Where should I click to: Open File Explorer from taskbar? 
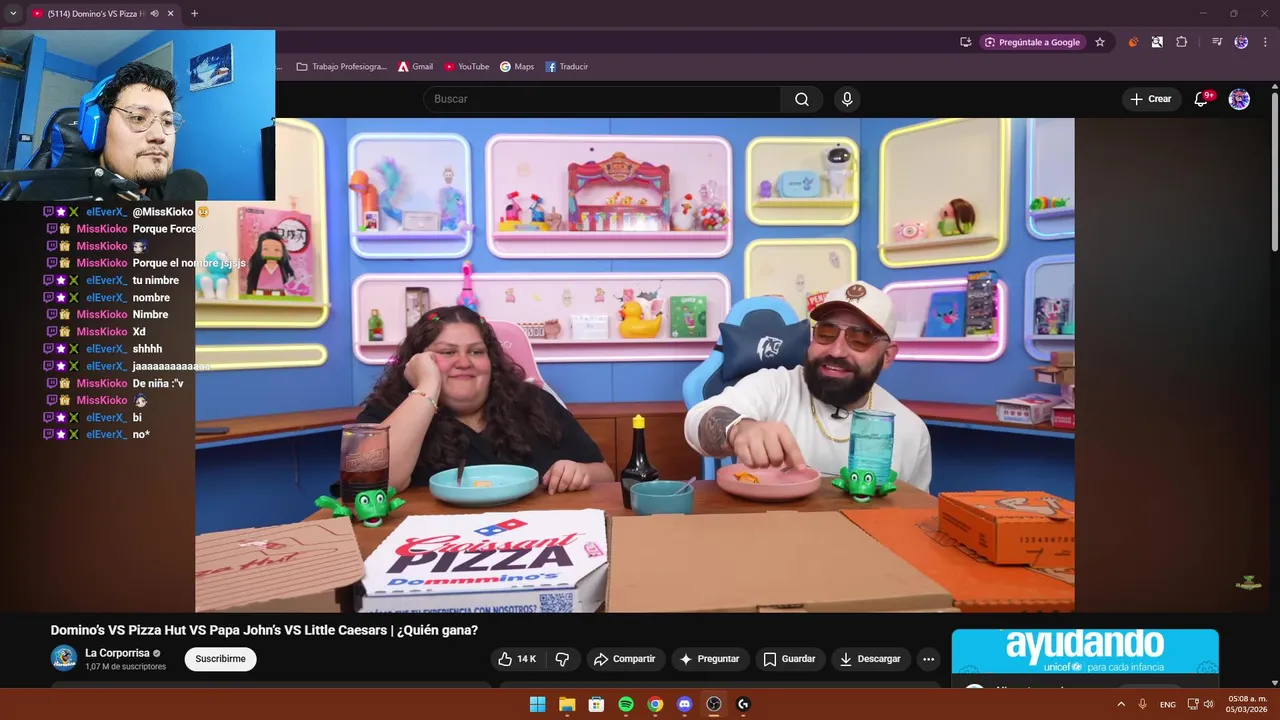tap(566, 704)
